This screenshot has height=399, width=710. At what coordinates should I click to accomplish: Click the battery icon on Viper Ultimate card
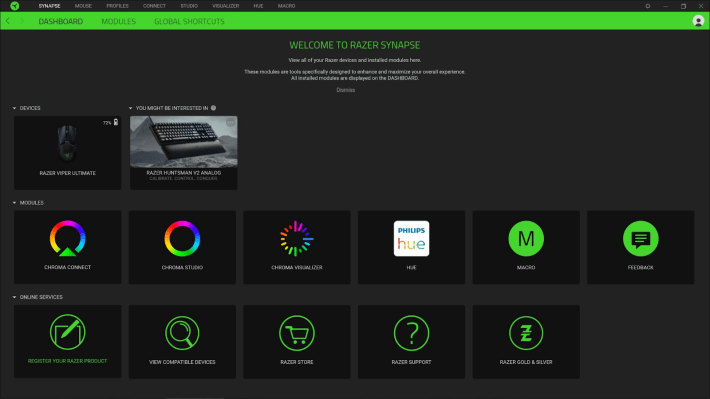point(116,122)
